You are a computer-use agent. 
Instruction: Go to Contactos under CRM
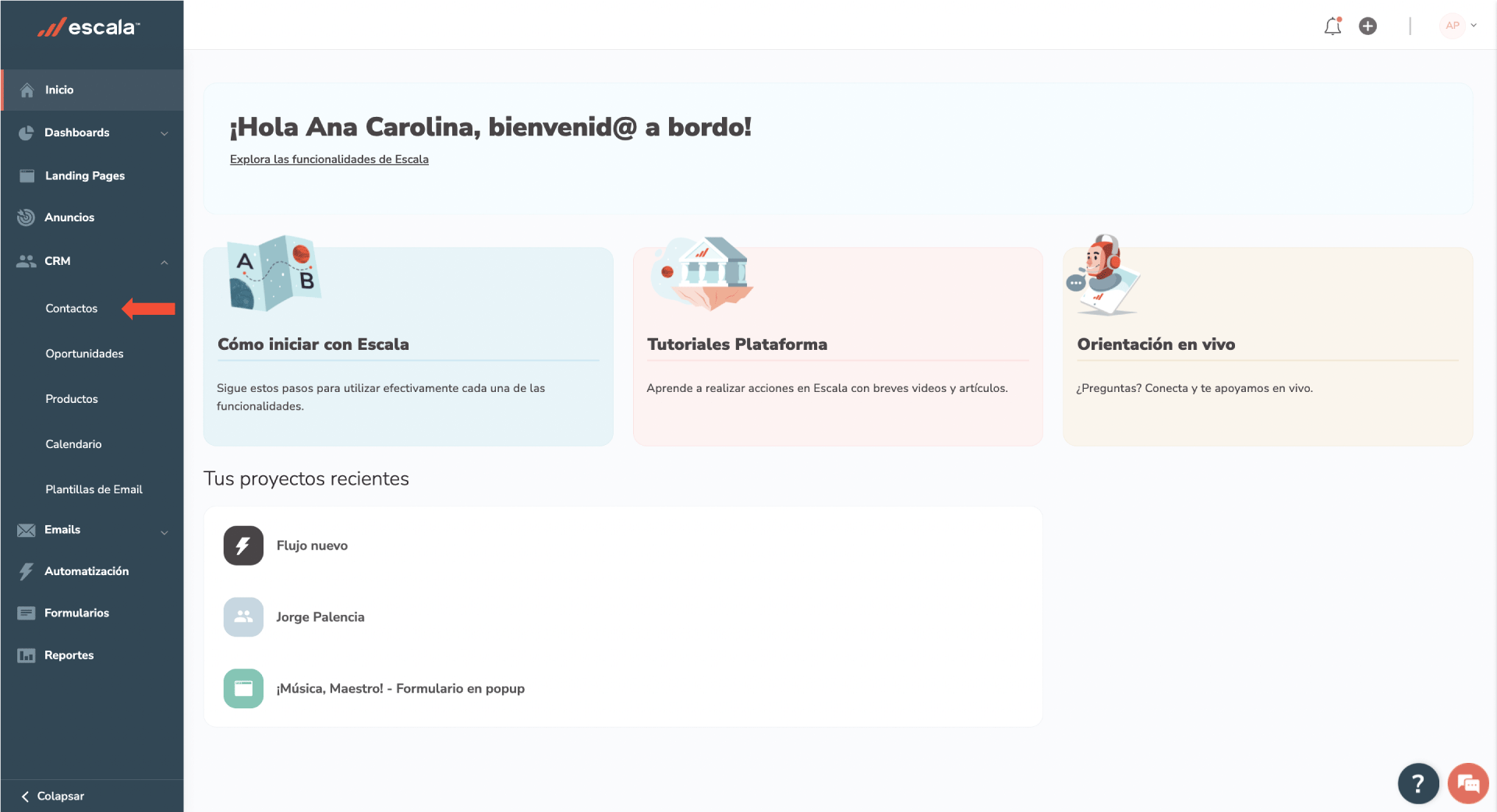click(x=72, y=309)
